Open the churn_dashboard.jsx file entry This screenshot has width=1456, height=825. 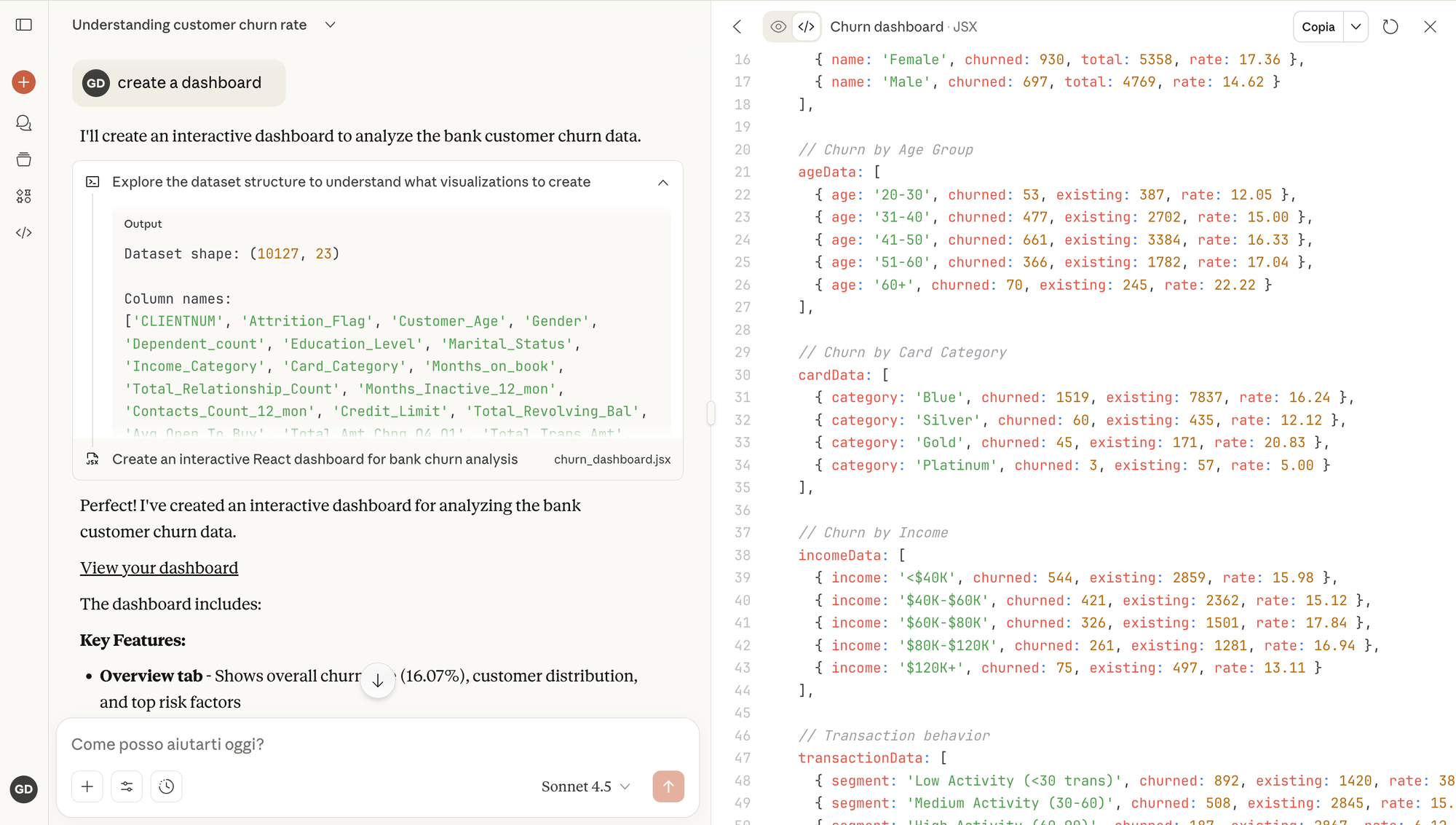pos(612,459)
